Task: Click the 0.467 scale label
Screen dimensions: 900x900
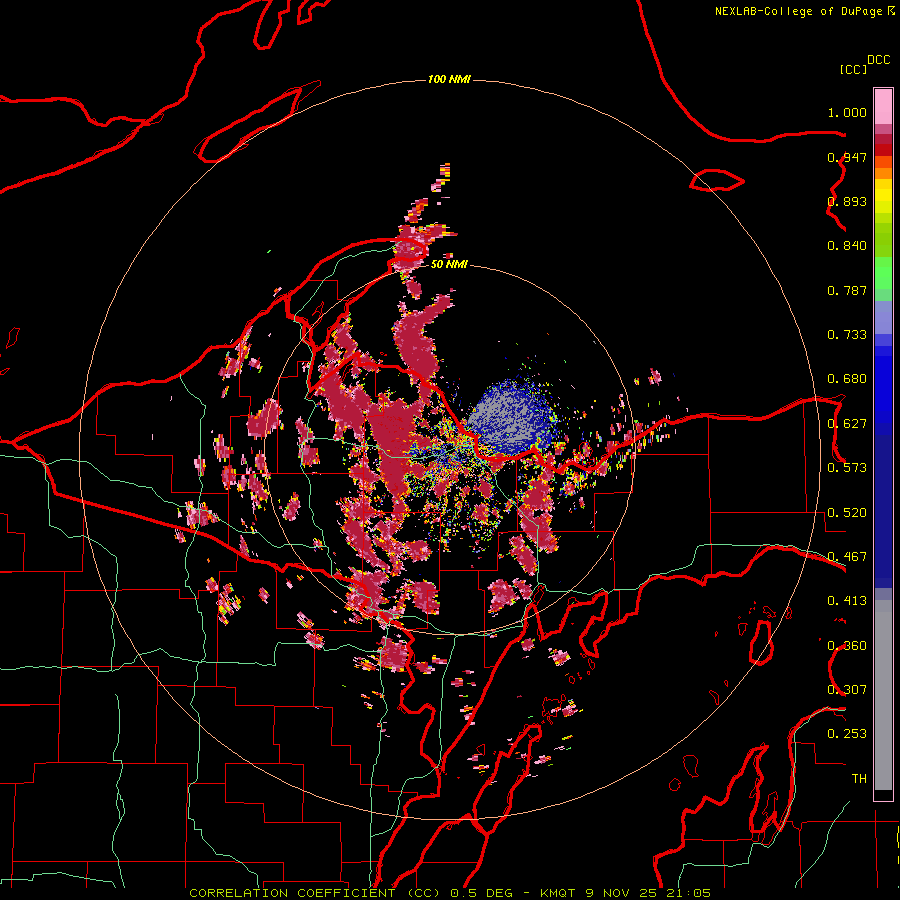Action: coord(847,557)
